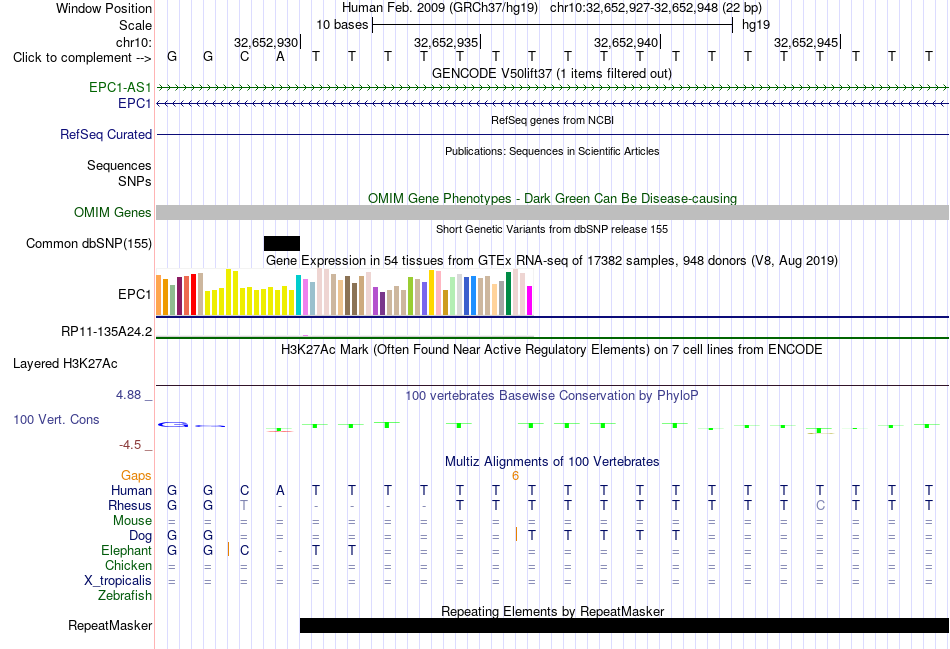The image size is (950, 649).
Task: Click the 32,652,930 position marker
Action: tap(267, 42)
